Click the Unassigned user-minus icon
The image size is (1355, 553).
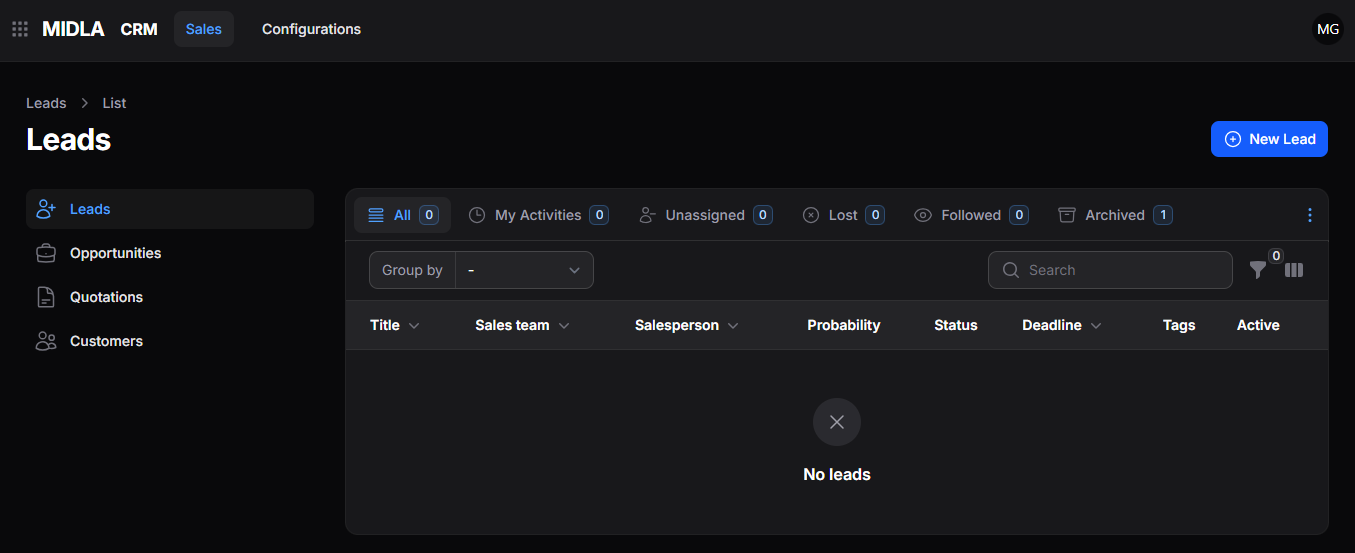(647, 215)
